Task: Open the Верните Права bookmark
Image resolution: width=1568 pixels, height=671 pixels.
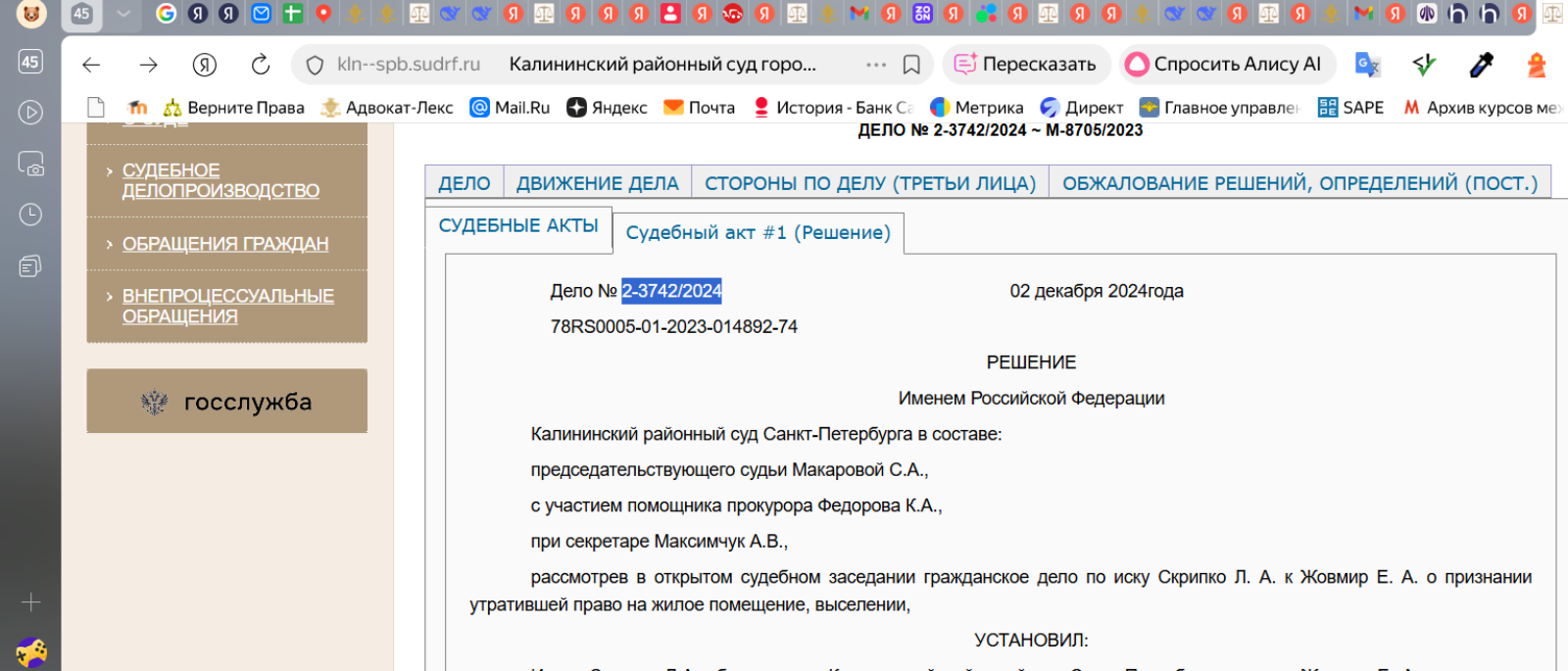Action: [x=234, y=108]
